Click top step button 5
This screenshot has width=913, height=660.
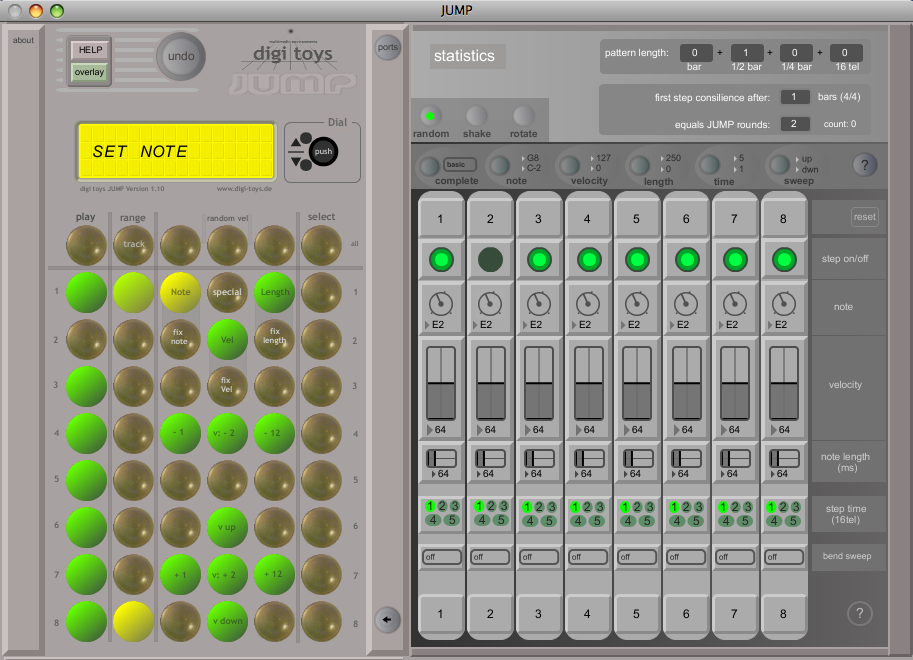point(636,219)
